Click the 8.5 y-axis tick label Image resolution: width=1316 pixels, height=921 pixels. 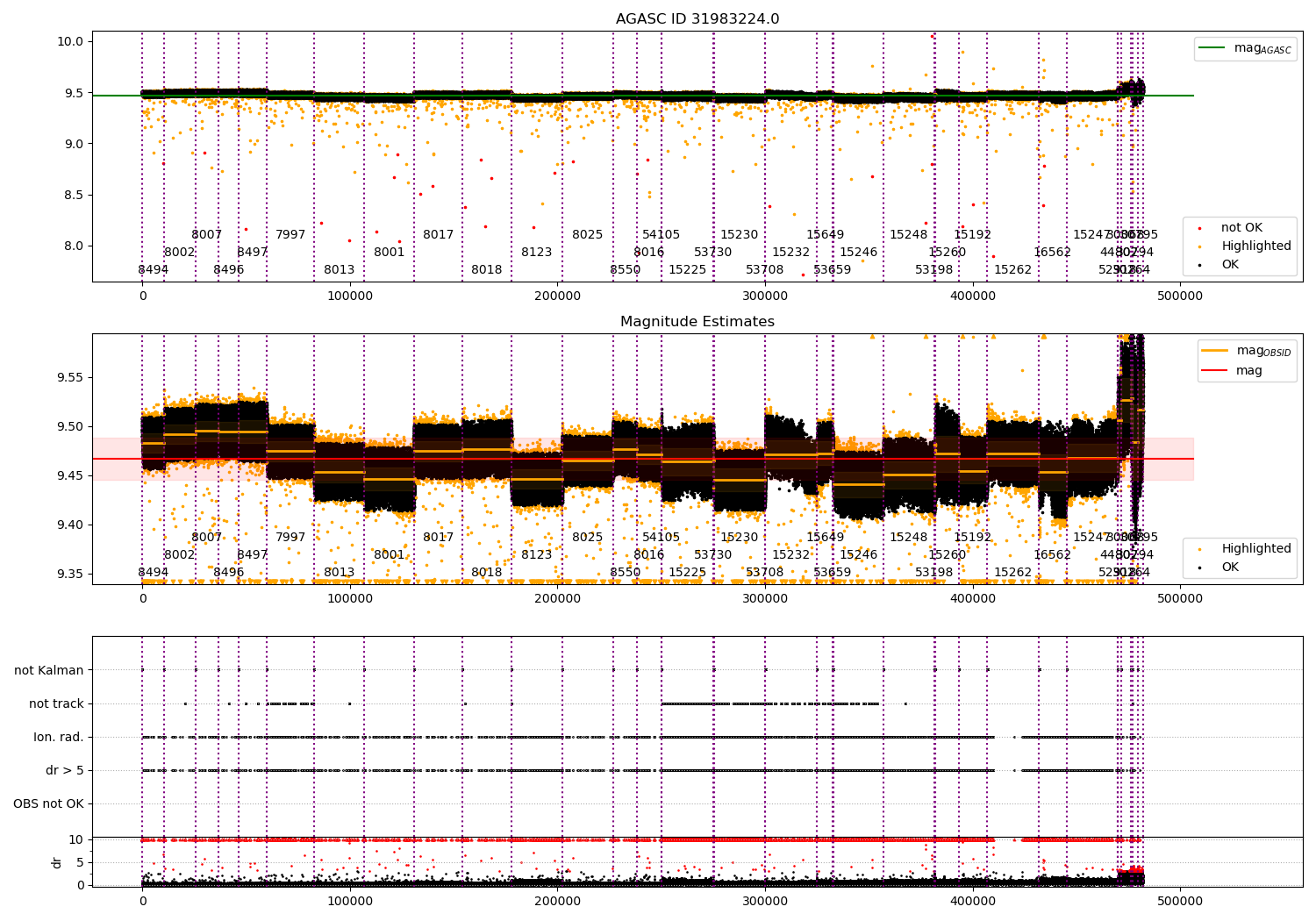coord(74,195)
